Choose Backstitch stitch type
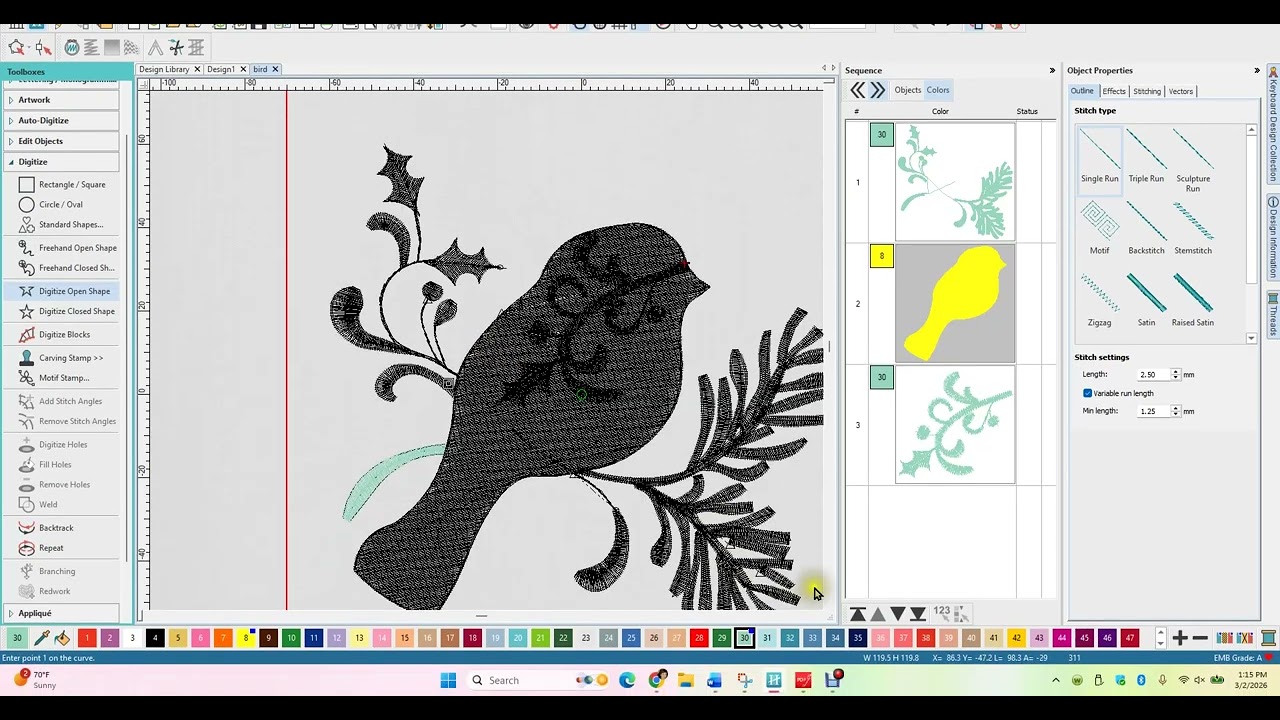The width and height of the screenshot is (1280, 720). point(1146,228)
